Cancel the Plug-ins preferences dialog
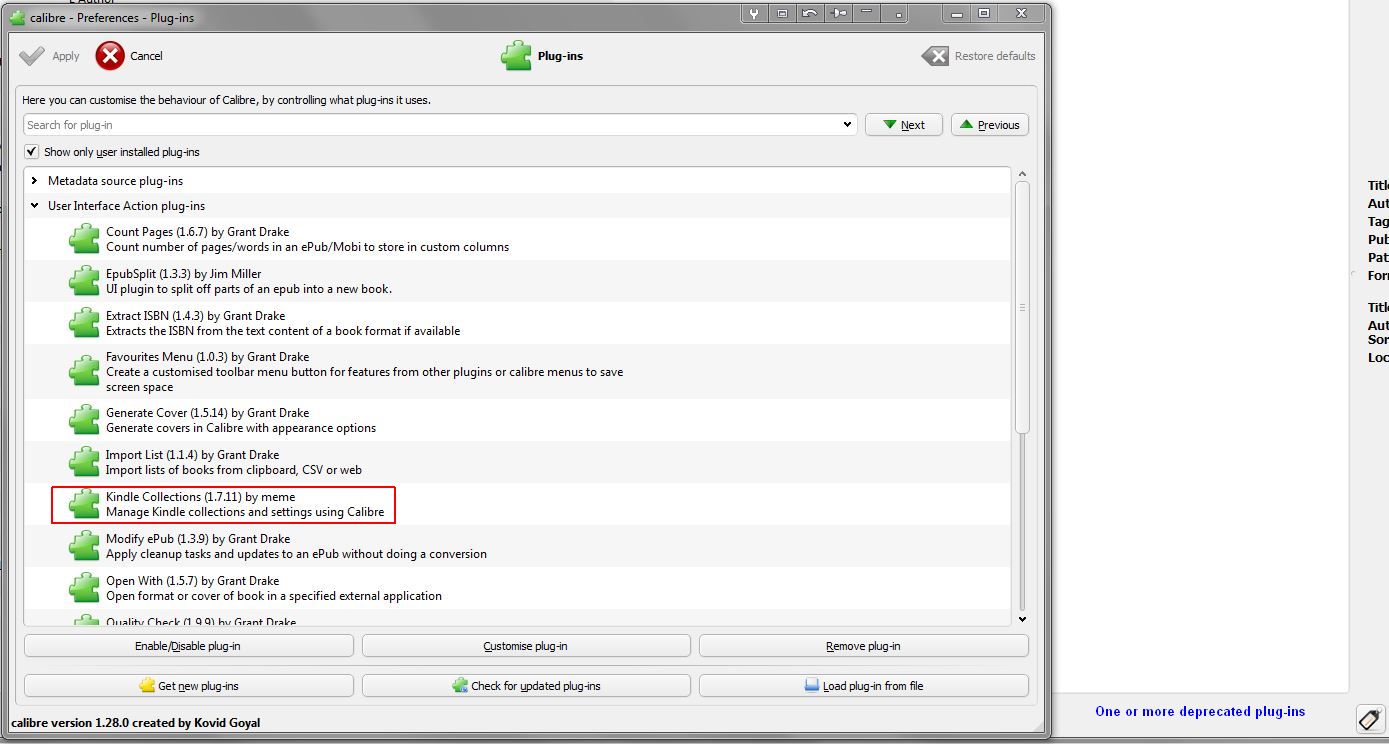 click(130, 56)
